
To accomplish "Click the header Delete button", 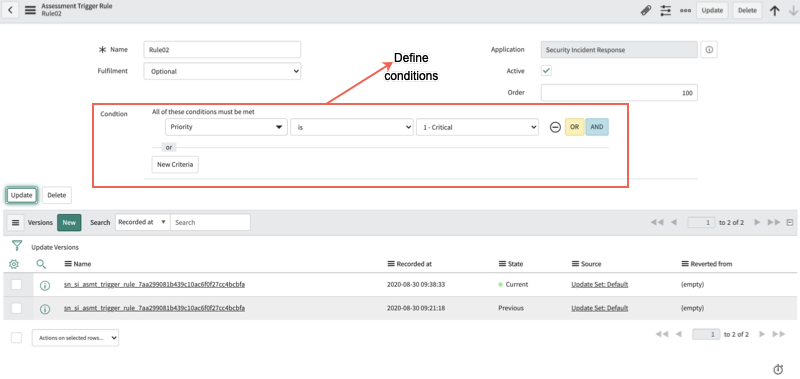I will coord(747,10).
